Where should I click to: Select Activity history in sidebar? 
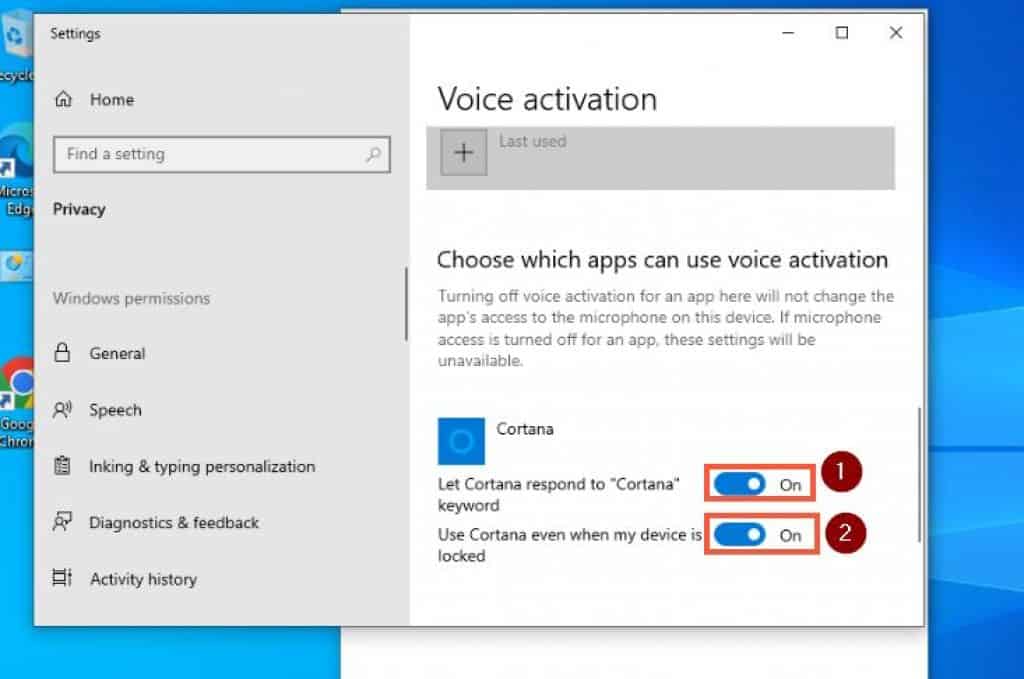tap(144, 579)
